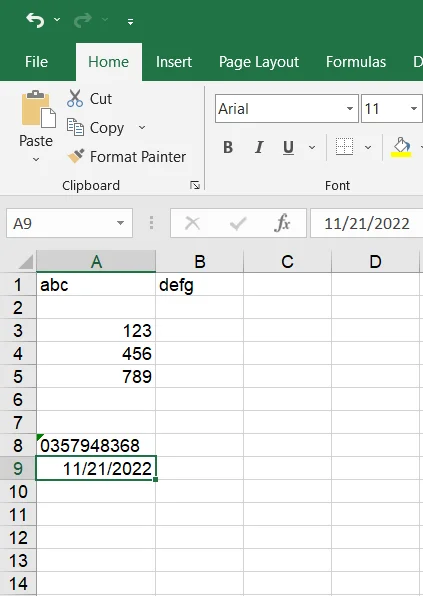Expand the Arial font name dropdown
Screen dimensions: 423x596
pyautogui.click(x=350, y=109)
